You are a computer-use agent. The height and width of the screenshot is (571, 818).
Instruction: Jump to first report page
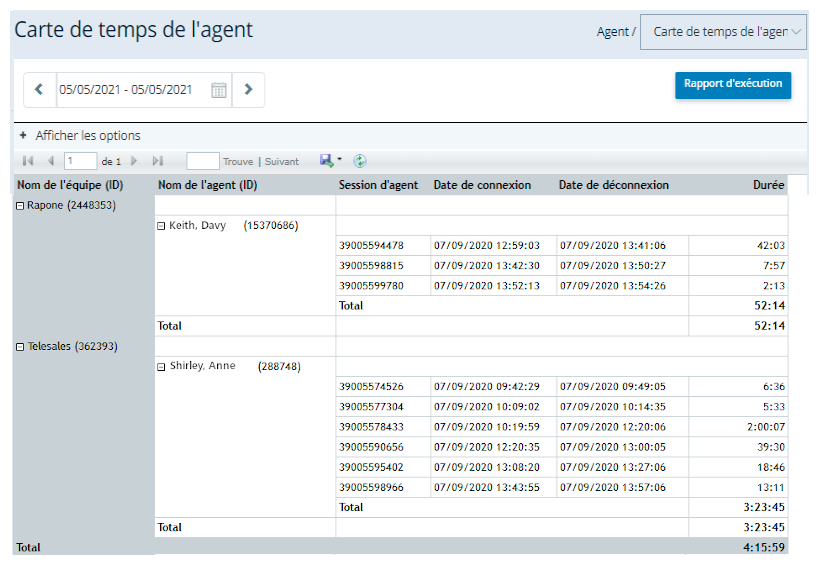click(28, 161)
